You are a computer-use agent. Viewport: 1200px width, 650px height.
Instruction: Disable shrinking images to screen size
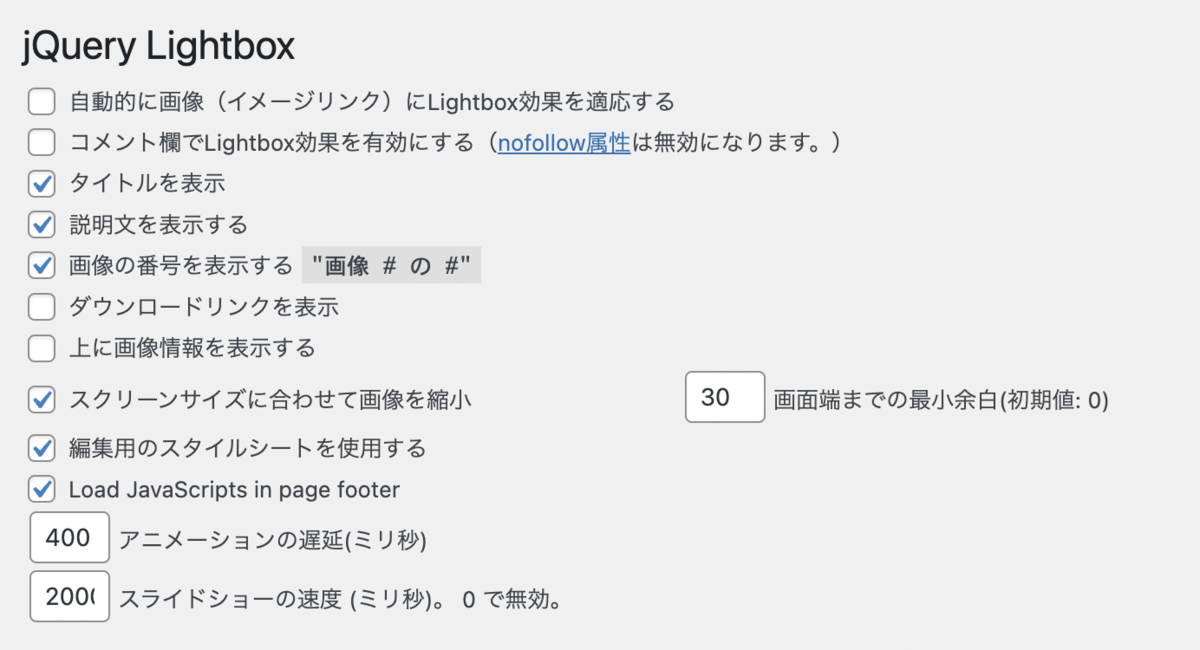(41, 397)
